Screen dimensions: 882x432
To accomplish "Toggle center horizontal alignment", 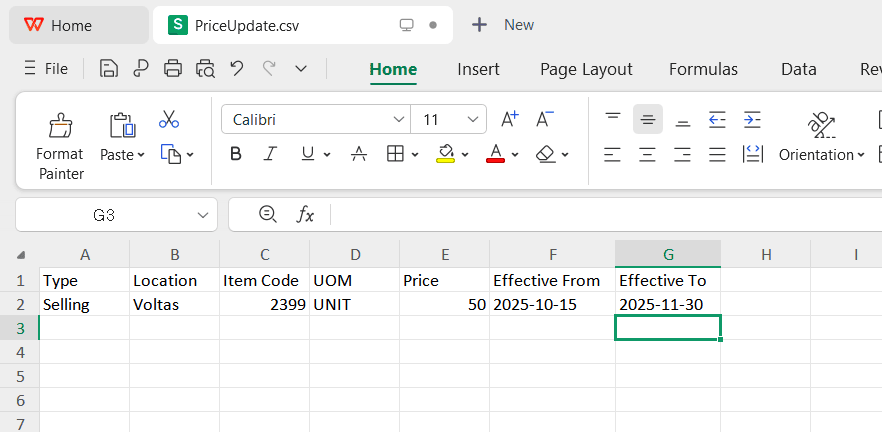I will pos(647,154).
